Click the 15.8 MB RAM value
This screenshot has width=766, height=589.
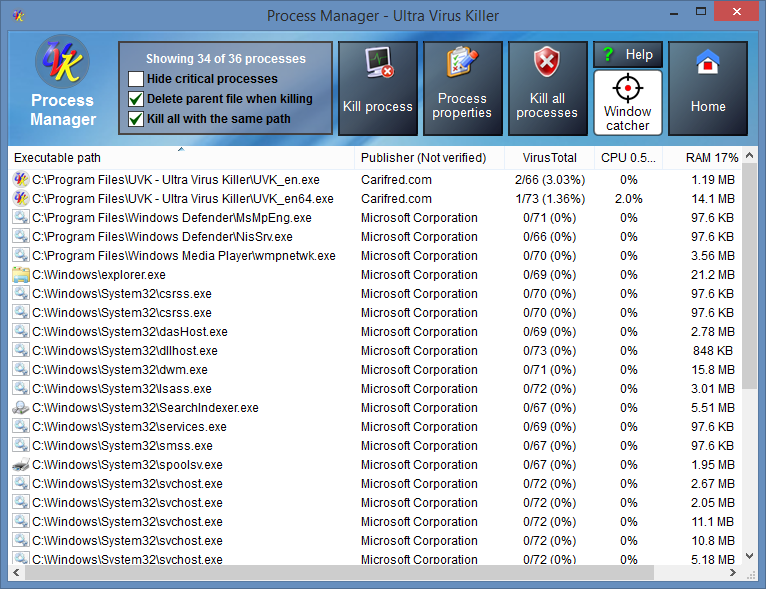coord(713,370)
